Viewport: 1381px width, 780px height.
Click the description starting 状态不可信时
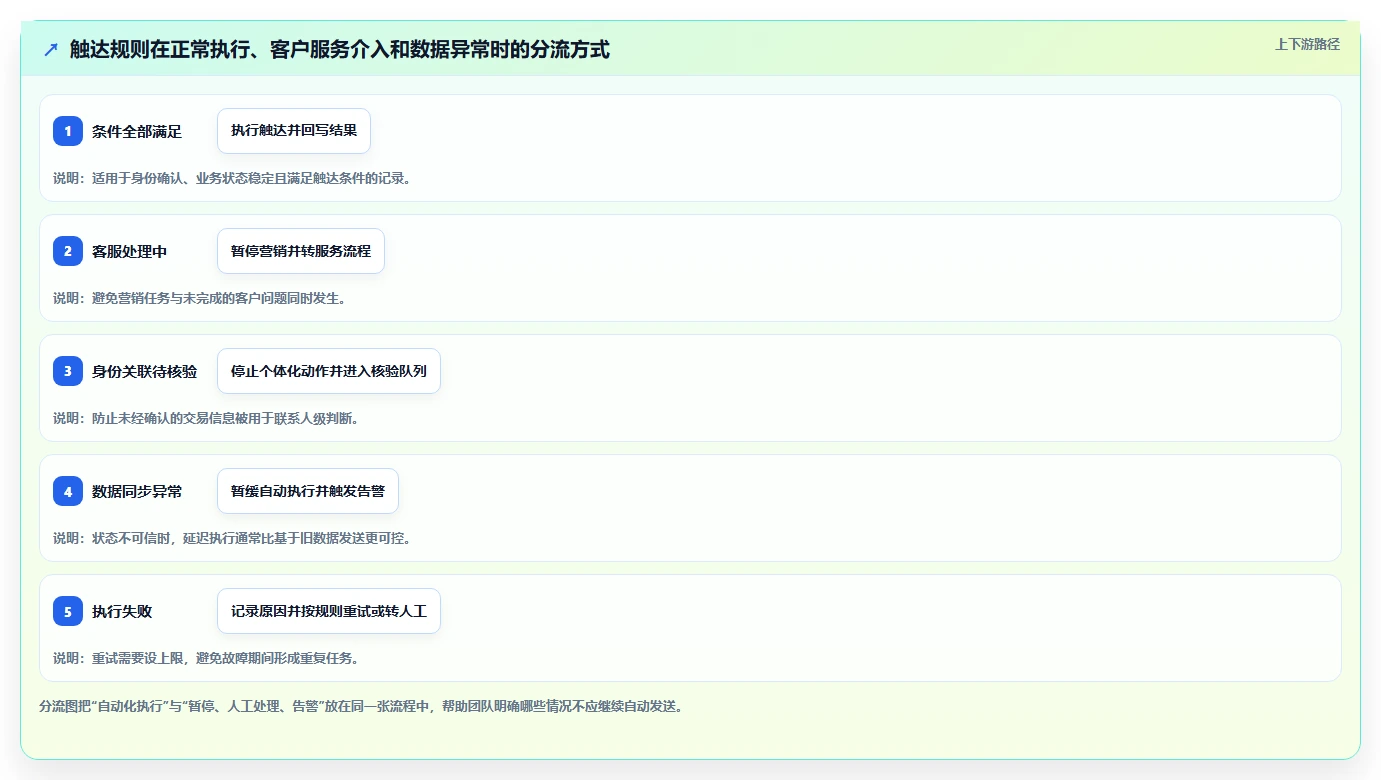pyautogui.click(x=232, y=538)
